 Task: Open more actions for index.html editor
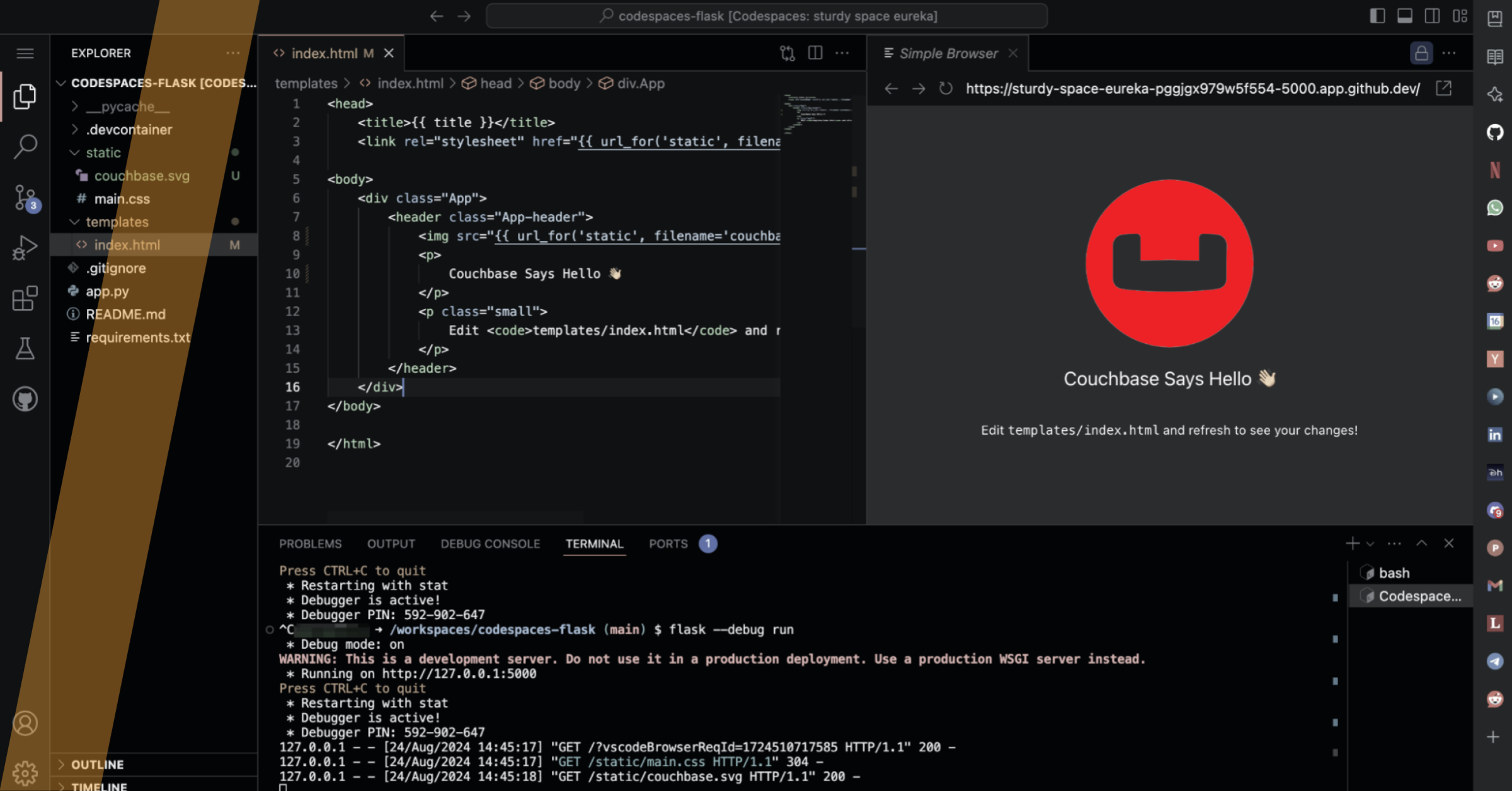[842, 54]
